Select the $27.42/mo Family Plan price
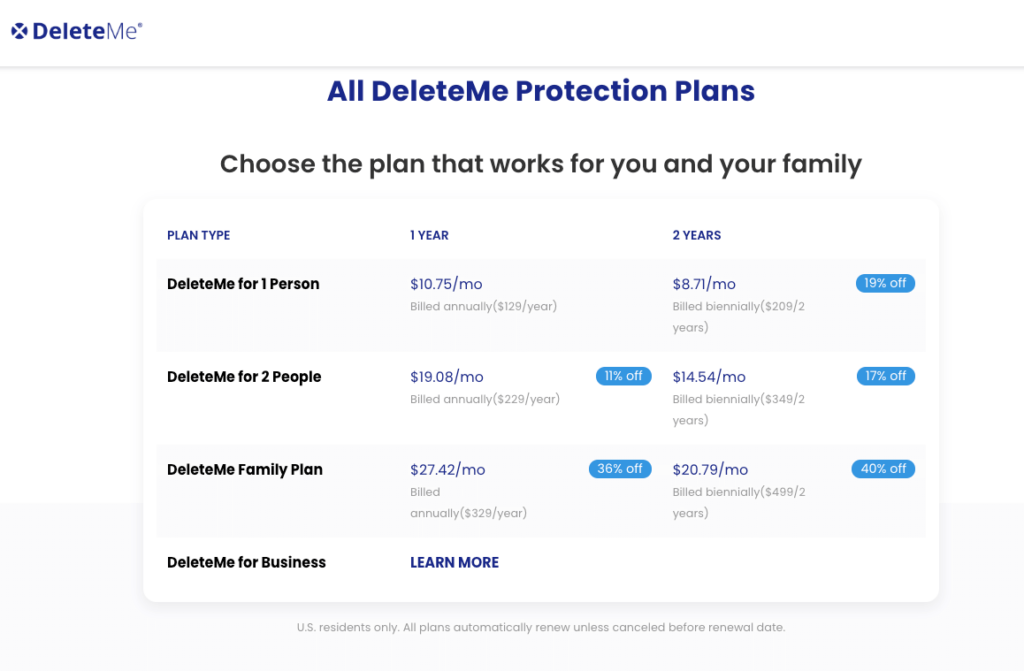The height and width of the screenshot is (671, 1024). tap(447, 470)
